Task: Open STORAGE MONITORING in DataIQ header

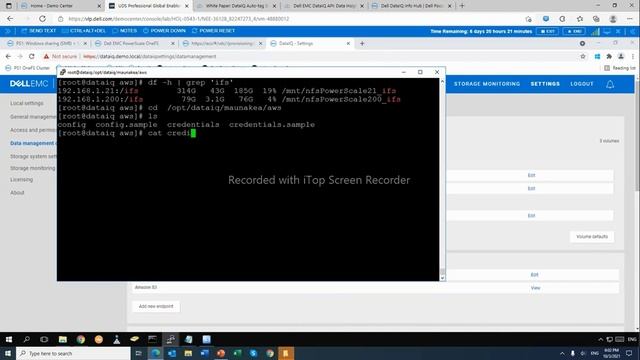Action: pyautogui.click(x=487, y=84)
